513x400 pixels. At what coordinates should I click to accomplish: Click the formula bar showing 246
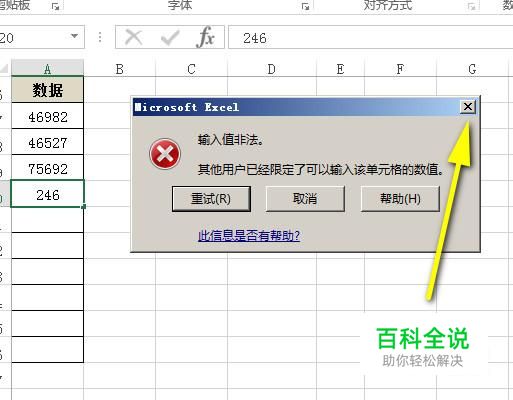370,37
